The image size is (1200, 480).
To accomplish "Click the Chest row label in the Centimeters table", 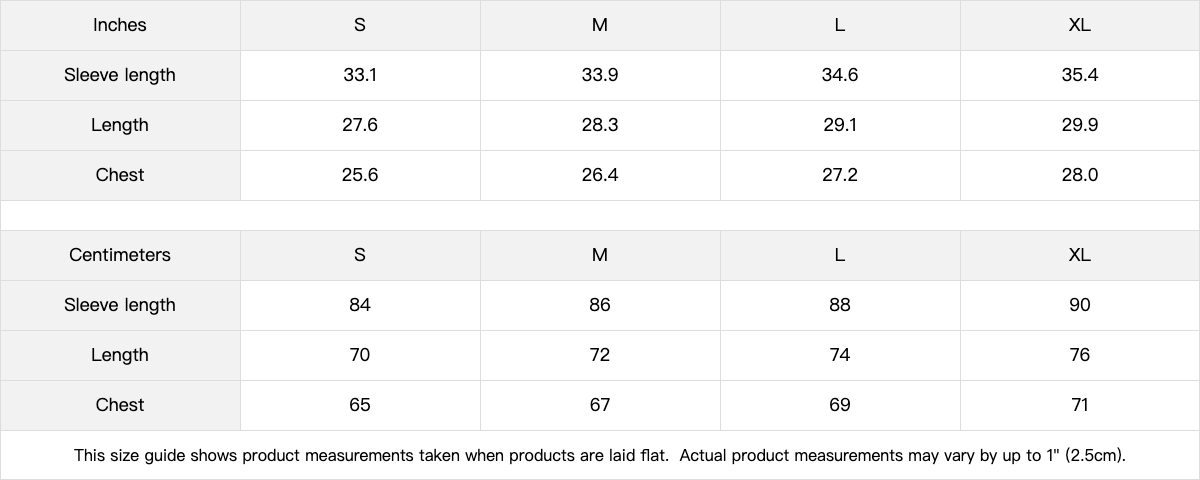I will [120, 405].
